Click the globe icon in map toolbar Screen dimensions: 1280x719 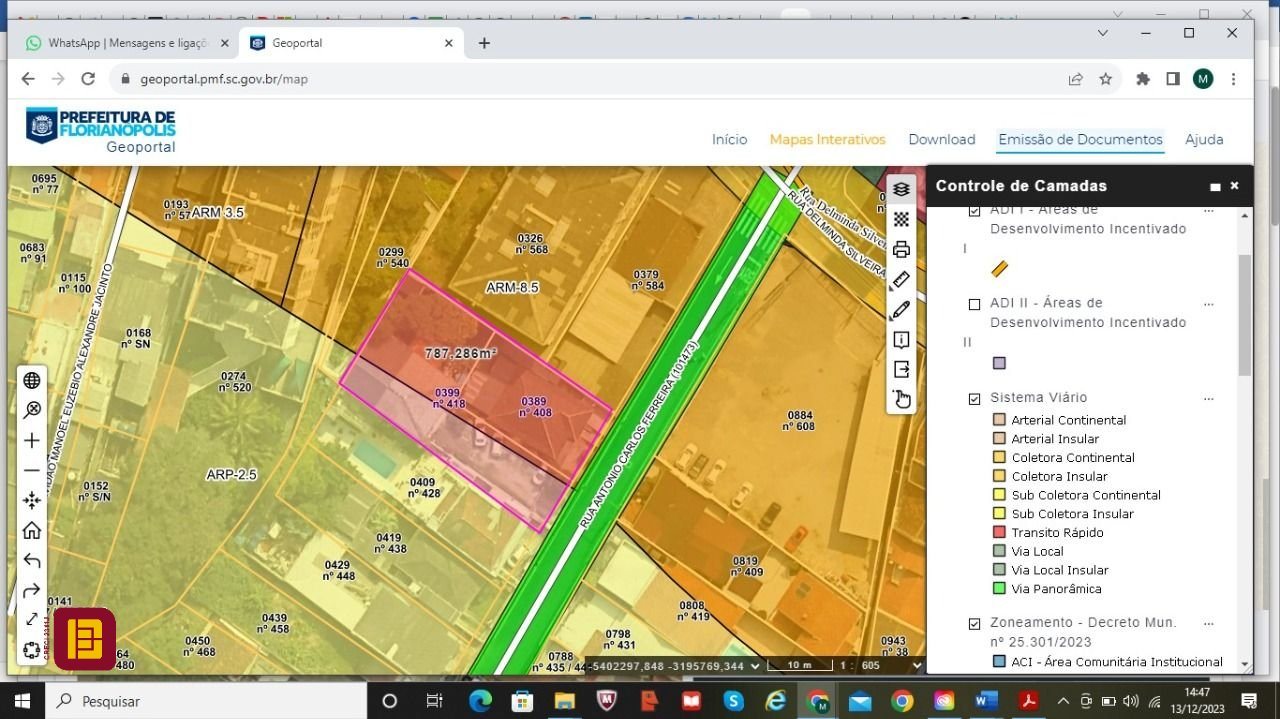tap(32, 380)
